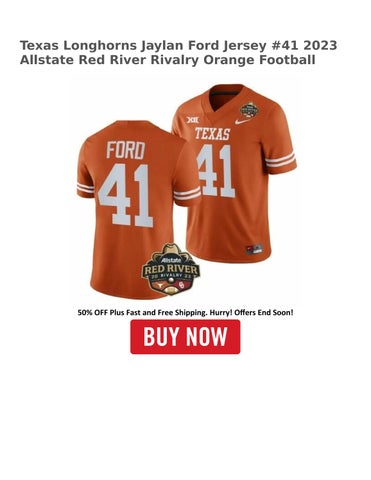The width and height of the screenshot is (371, 480).
Task: Click the rivalry patch on the jersey shoulder
Action: [x=248, y=111]
